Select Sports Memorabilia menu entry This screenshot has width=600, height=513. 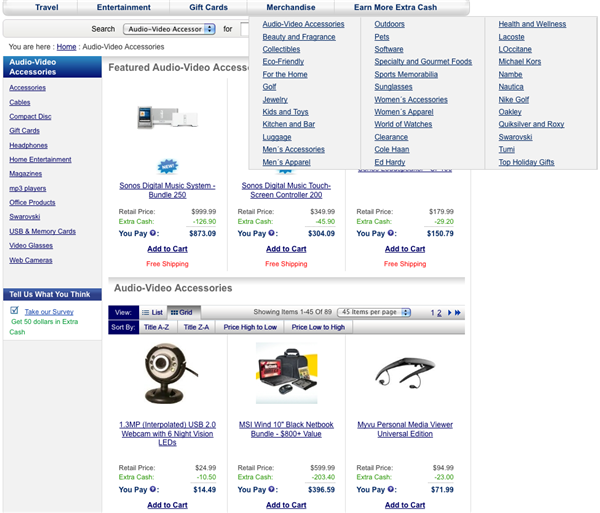point(406,74)
